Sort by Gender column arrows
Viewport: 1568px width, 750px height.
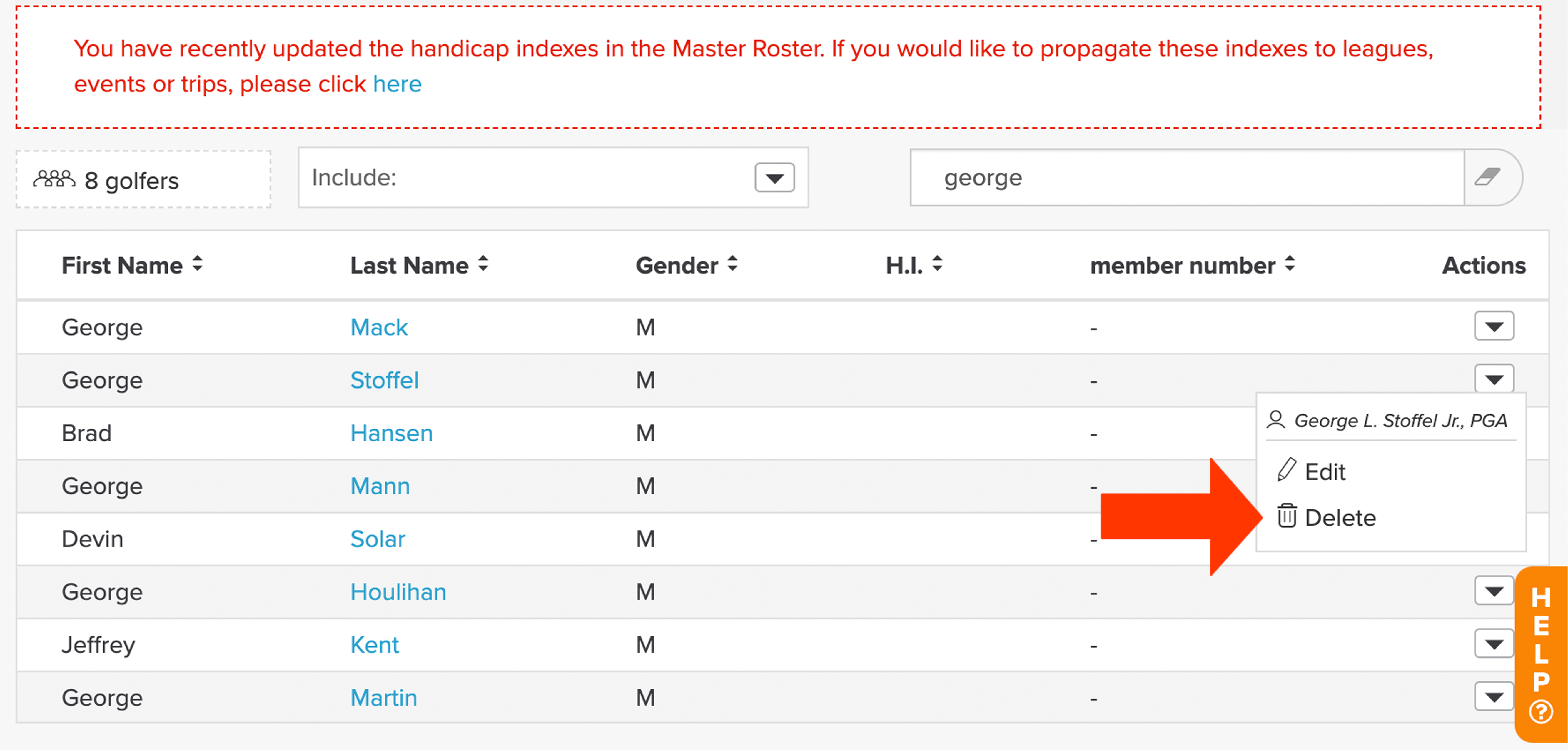(x=733, y=264)
